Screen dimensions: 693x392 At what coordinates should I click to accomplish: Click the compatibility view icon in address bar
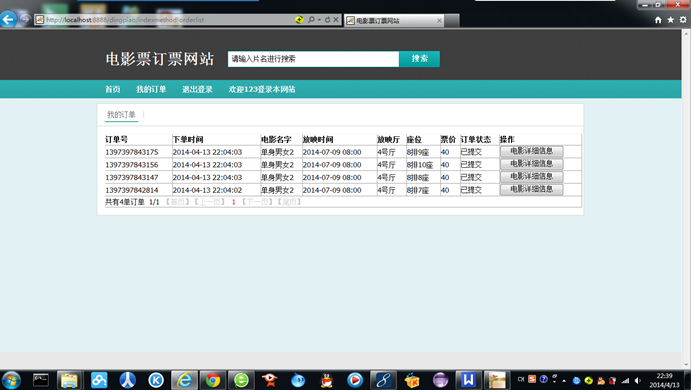coord(299,19)
